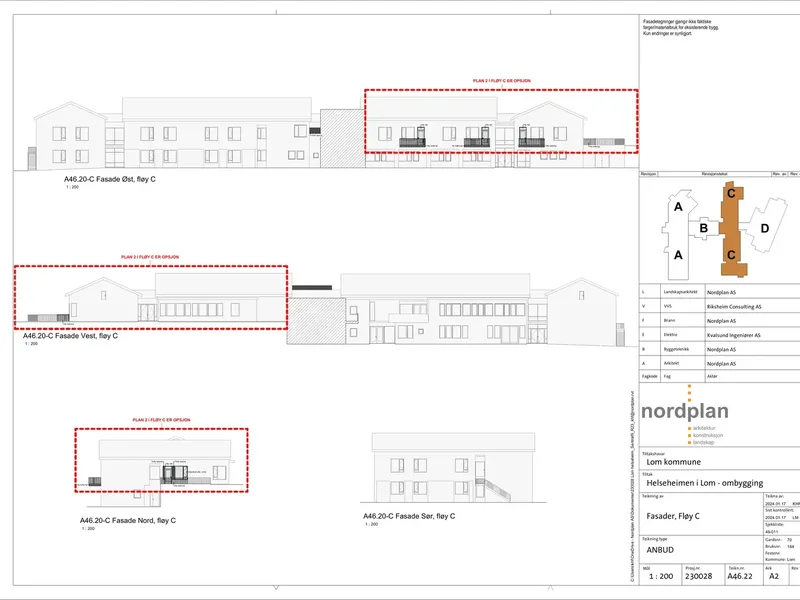This screenshot has height=600, width=800.
Task: Click the lower letter C on the orange wing
Action: pyautogui.click(x=731, y=255)
